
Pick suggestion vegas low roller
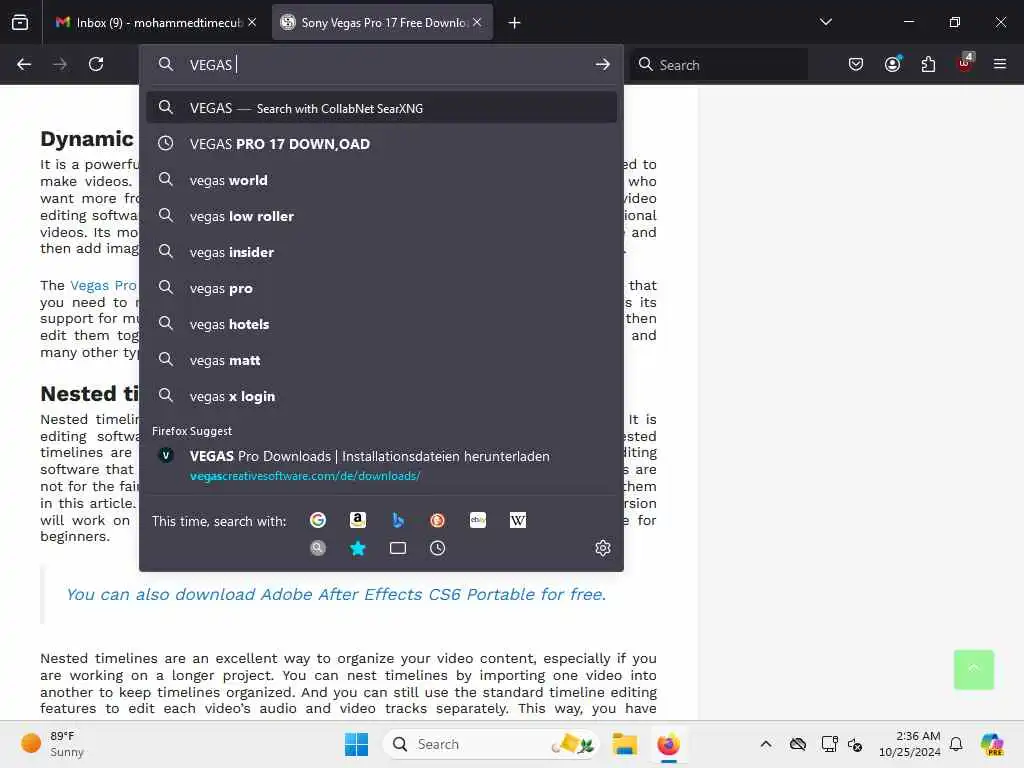tap(381, 216)
